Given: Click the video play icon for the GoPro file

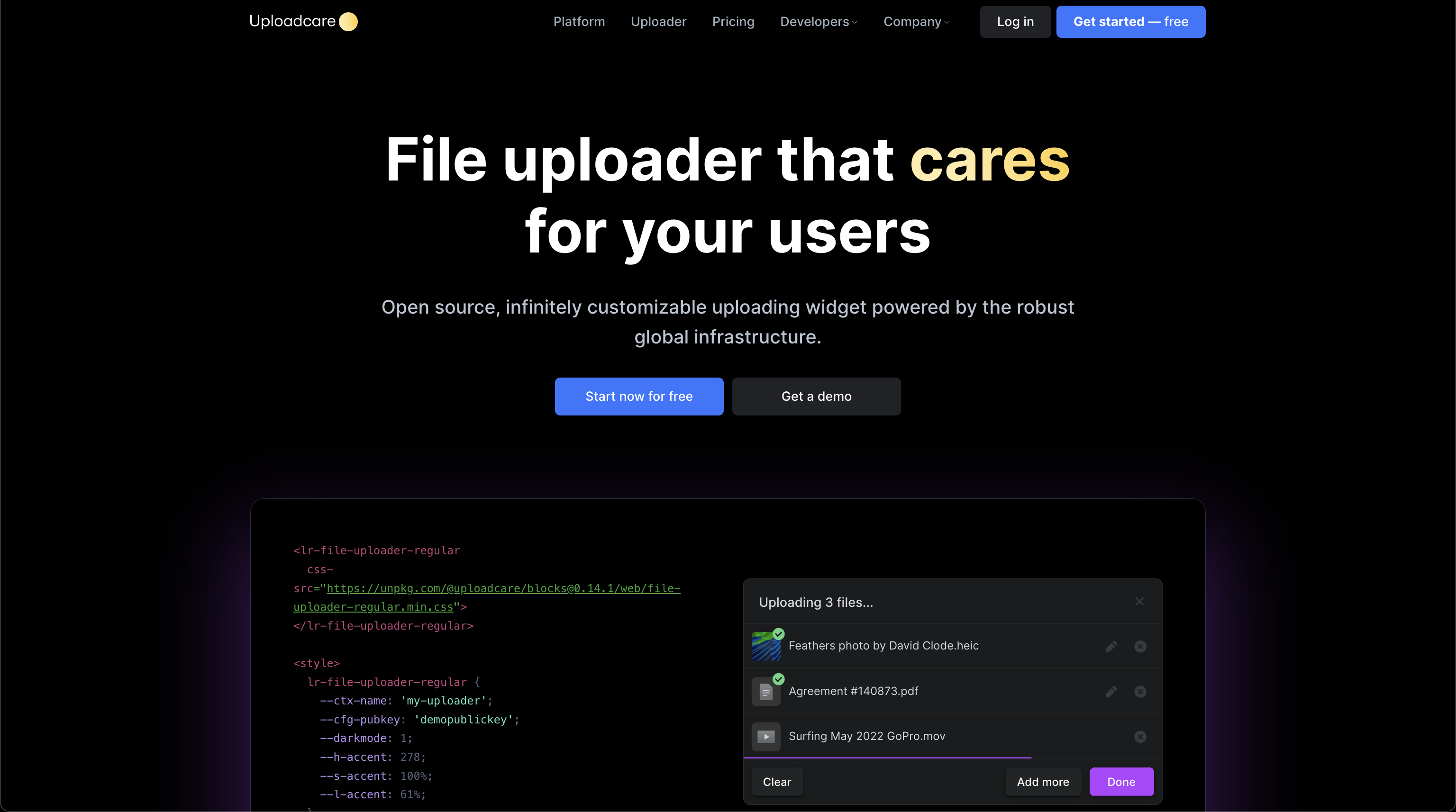Looking at the screenshot, I should 766,737.
